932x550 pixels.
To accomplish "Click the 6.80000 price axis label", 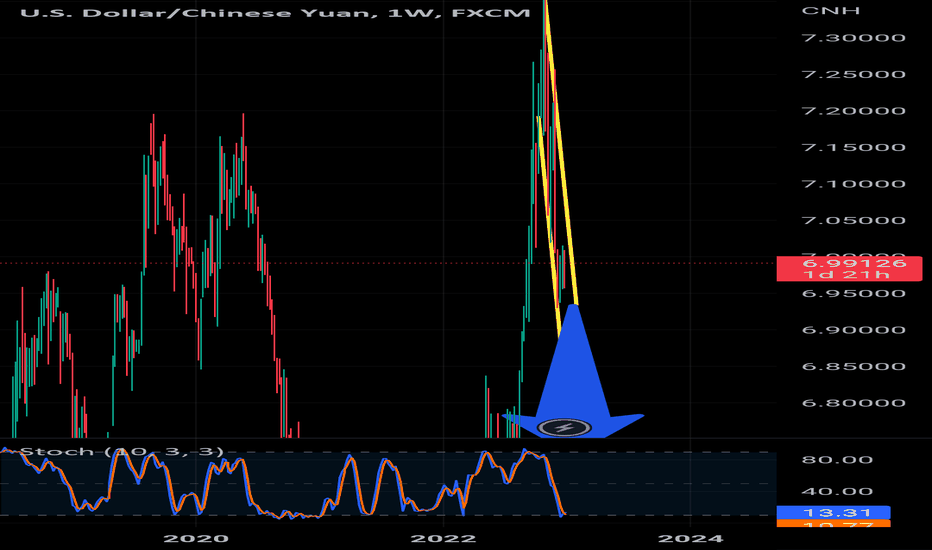I will tap(854, 403).
